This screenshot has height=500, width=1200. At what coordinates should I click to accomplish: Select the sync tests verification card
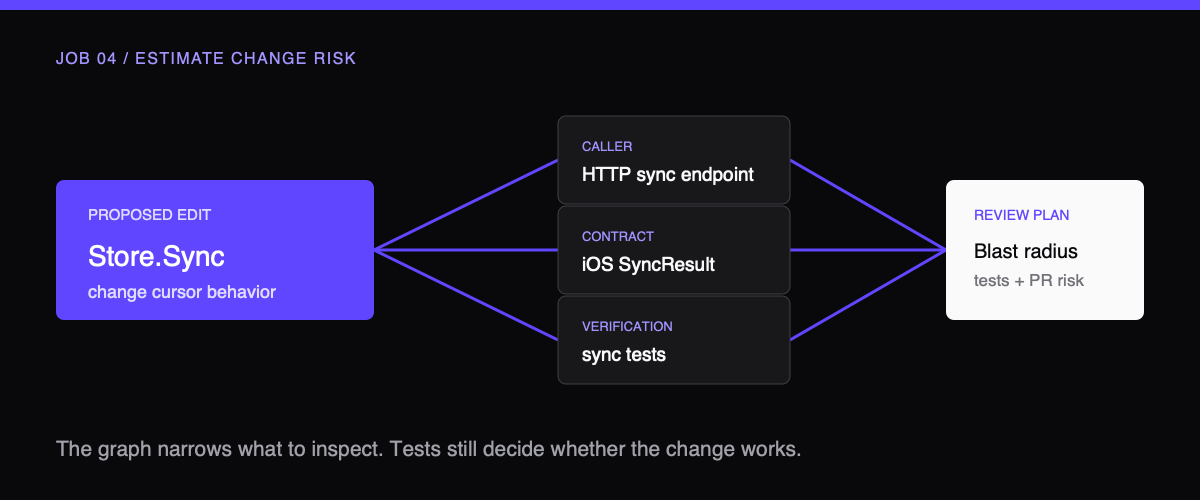[x=674, y=340]
